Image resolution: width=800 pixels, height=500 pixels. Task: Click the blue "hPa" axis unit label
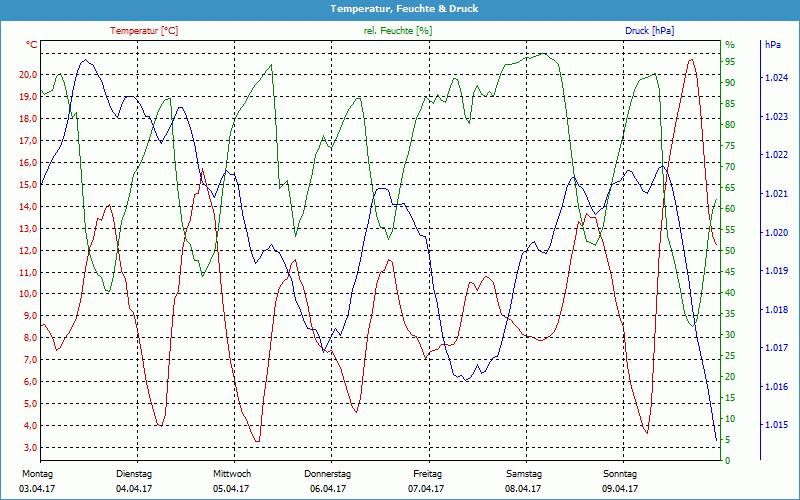click(772, 44)
